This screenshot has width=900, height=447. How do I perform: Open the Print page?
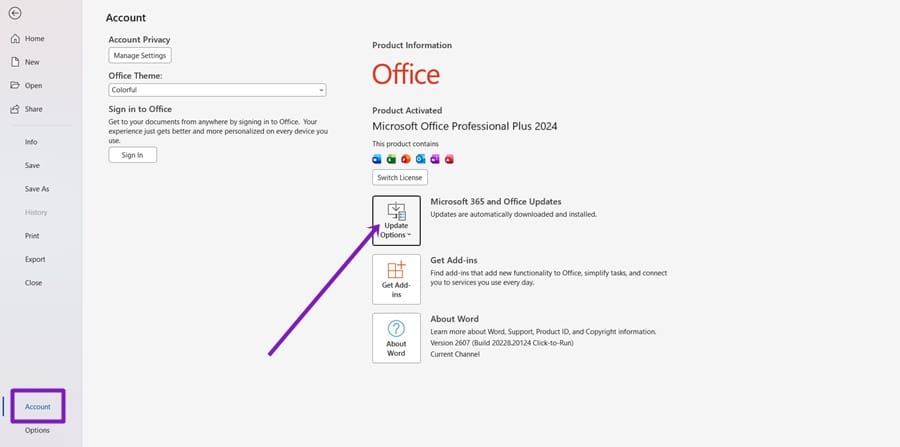32,236
